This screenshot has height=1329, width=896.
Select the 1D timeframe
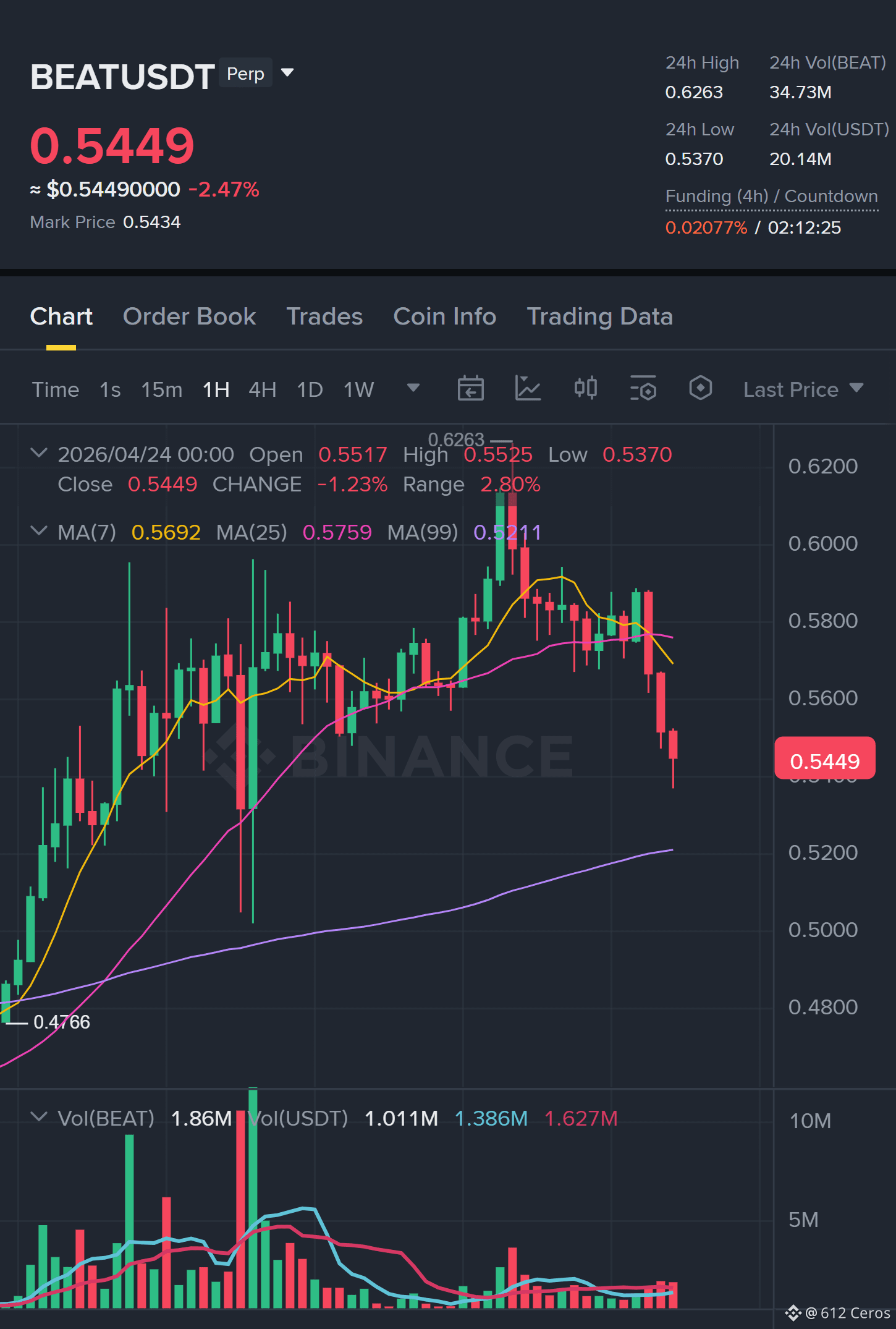[310, 390]
